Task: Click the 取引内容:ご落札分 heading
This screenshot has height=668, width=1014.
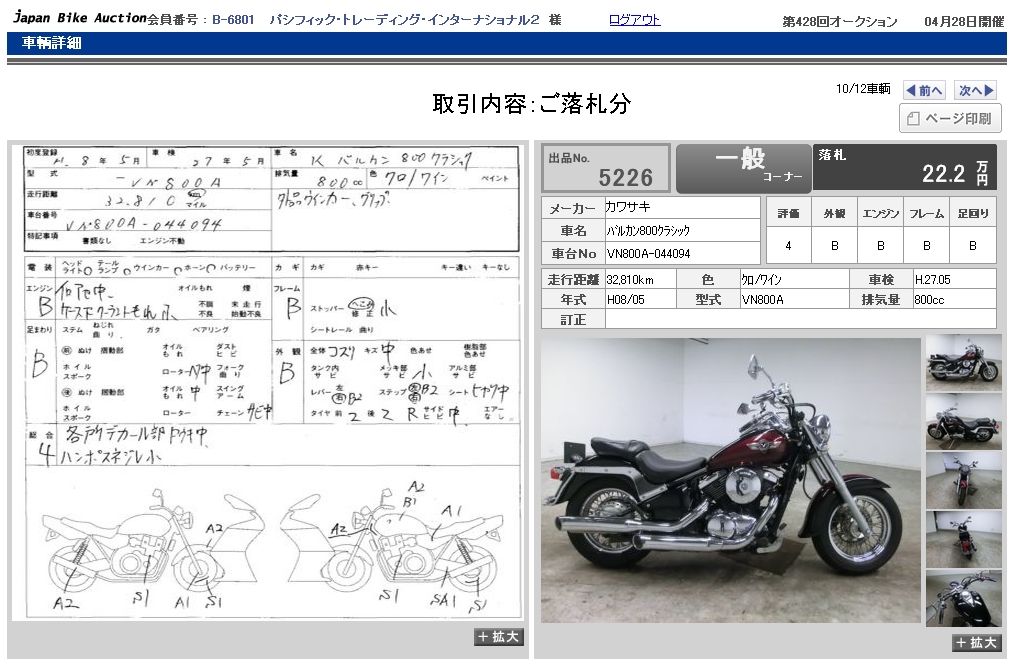Action: click(532, 103)
